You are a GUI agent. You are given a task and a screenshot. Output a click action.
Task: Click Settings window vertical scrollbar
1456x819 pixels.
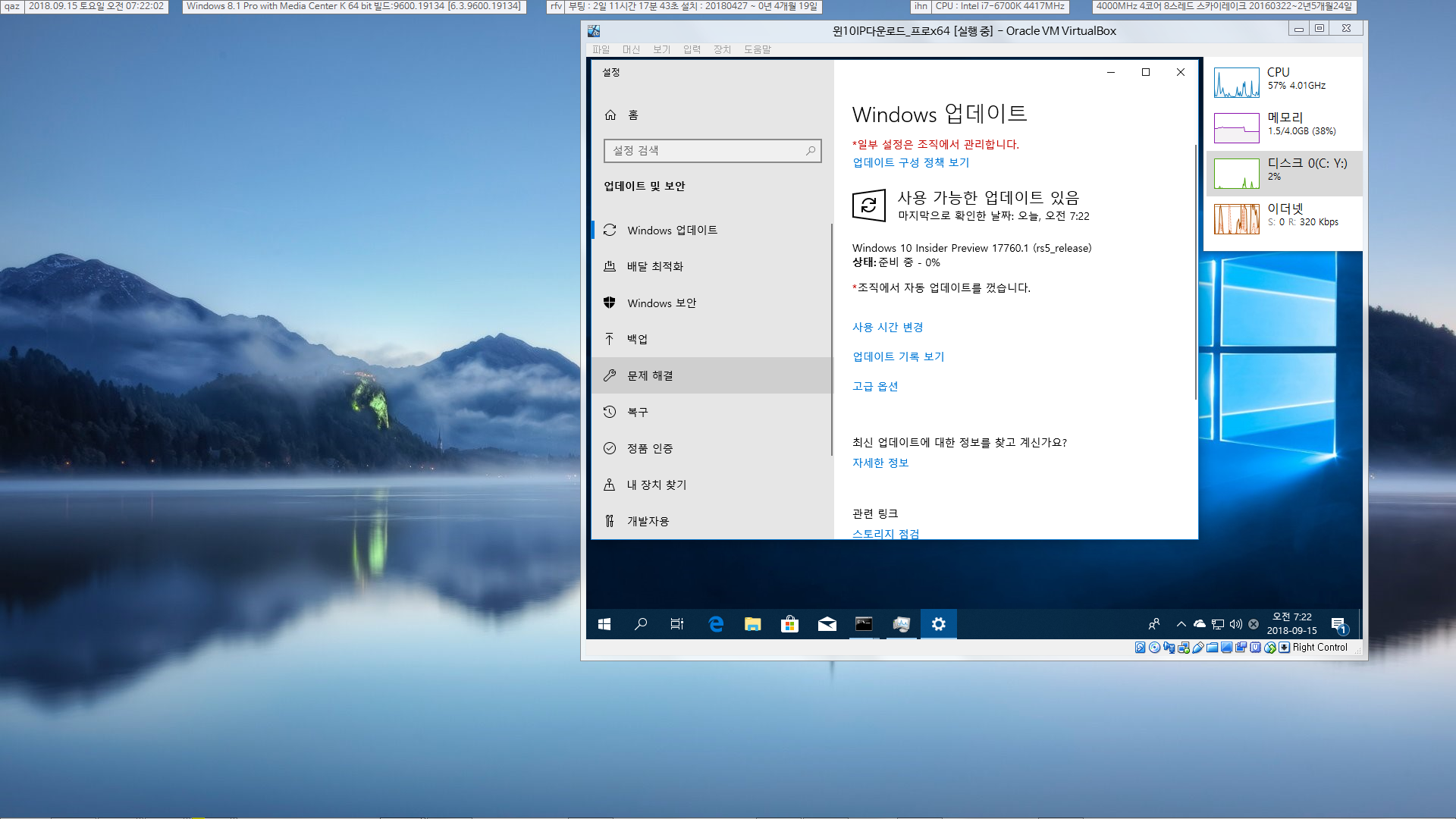[x=1195, y=273]
